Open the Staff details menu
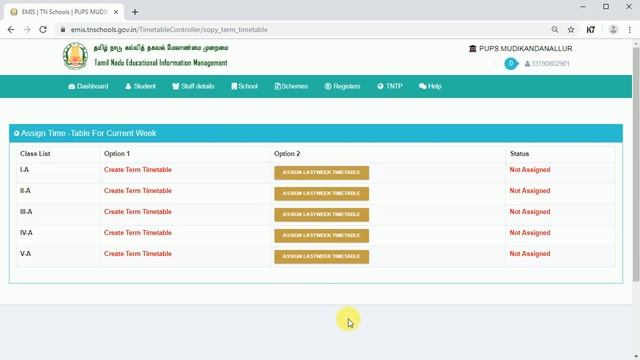Screen dimensions: 640x360 coord(193,86)
